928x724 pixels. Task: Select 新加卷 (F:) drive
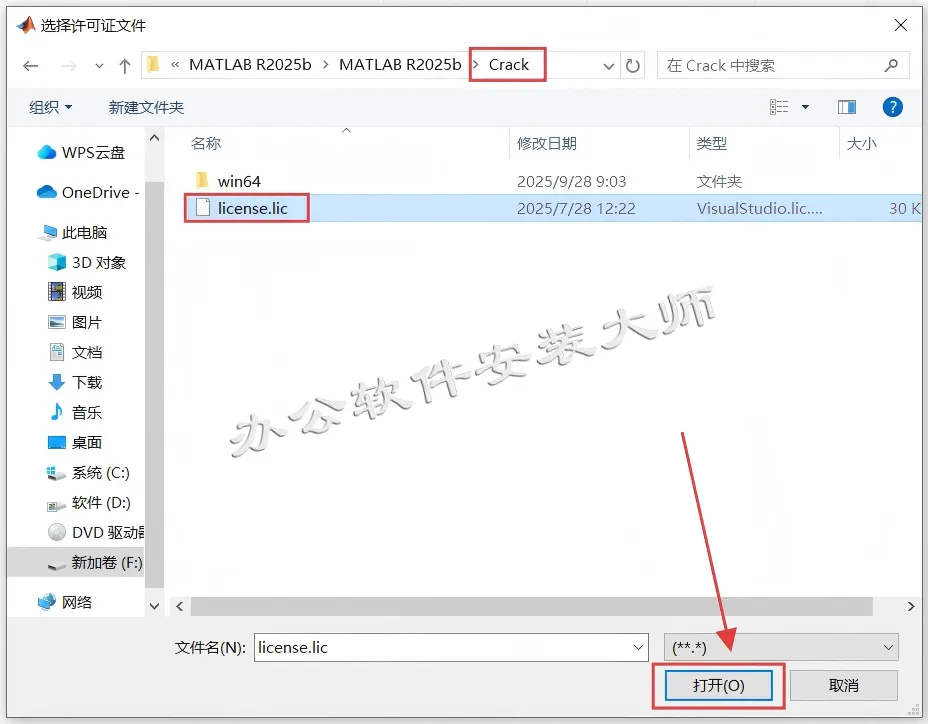(107, 562)
